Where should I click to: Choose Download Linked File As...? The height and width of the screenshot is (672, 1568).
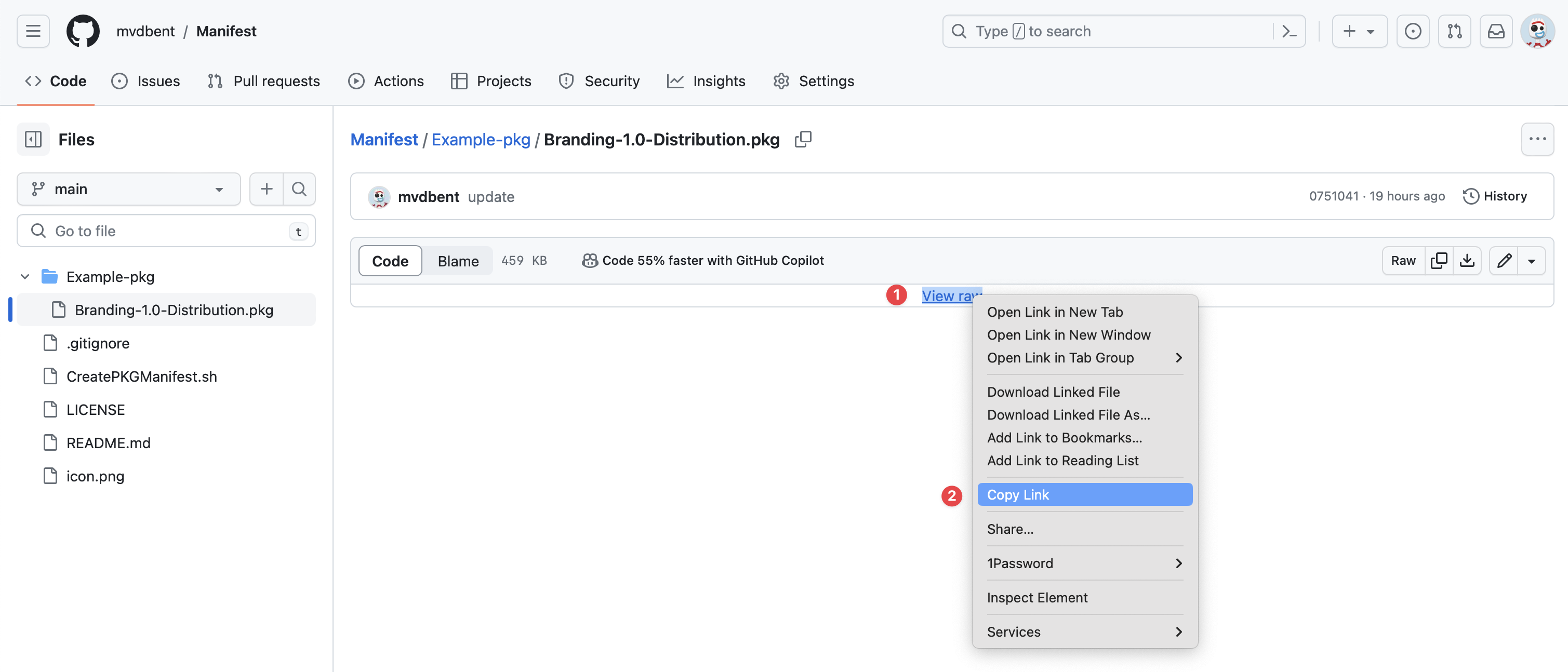[1085, 415]
